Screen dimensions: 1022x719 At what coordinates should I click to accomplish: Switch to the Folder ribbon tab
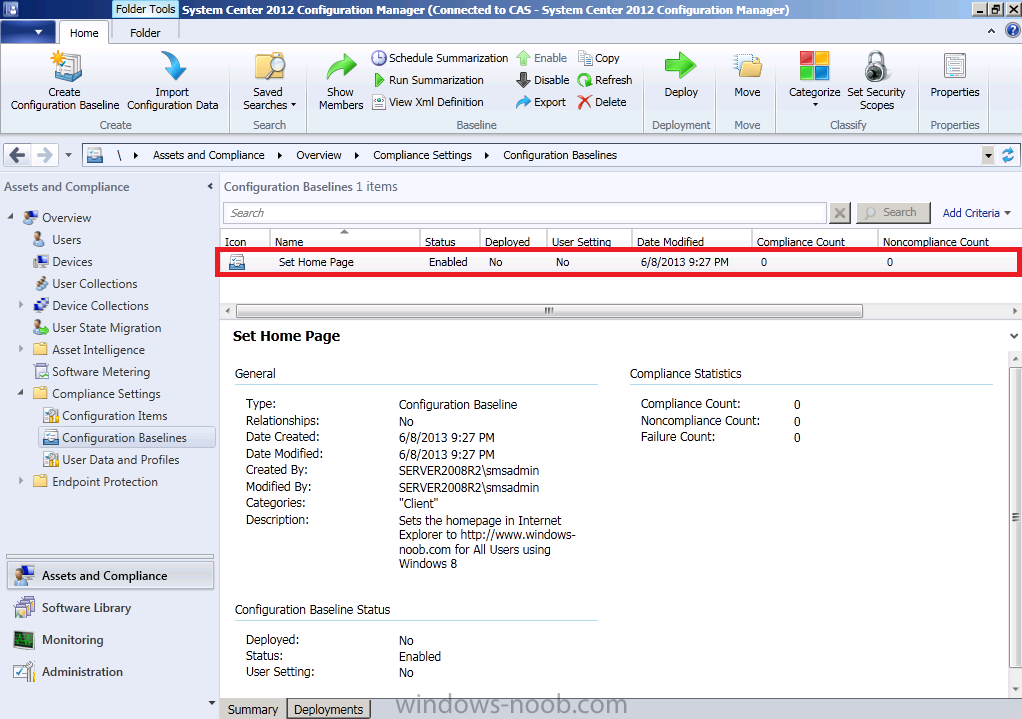click(145, 33)
